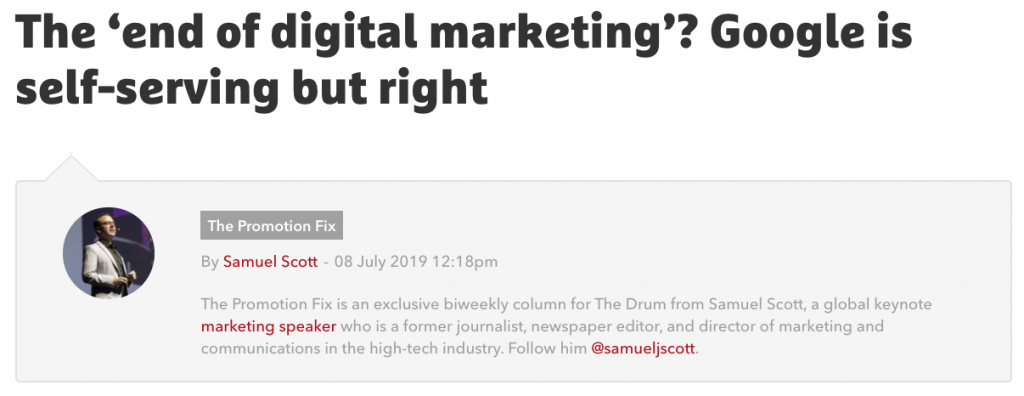1024x396 pixels.
Task: Click the word 'By' before the author name
Action: point(209,262)
